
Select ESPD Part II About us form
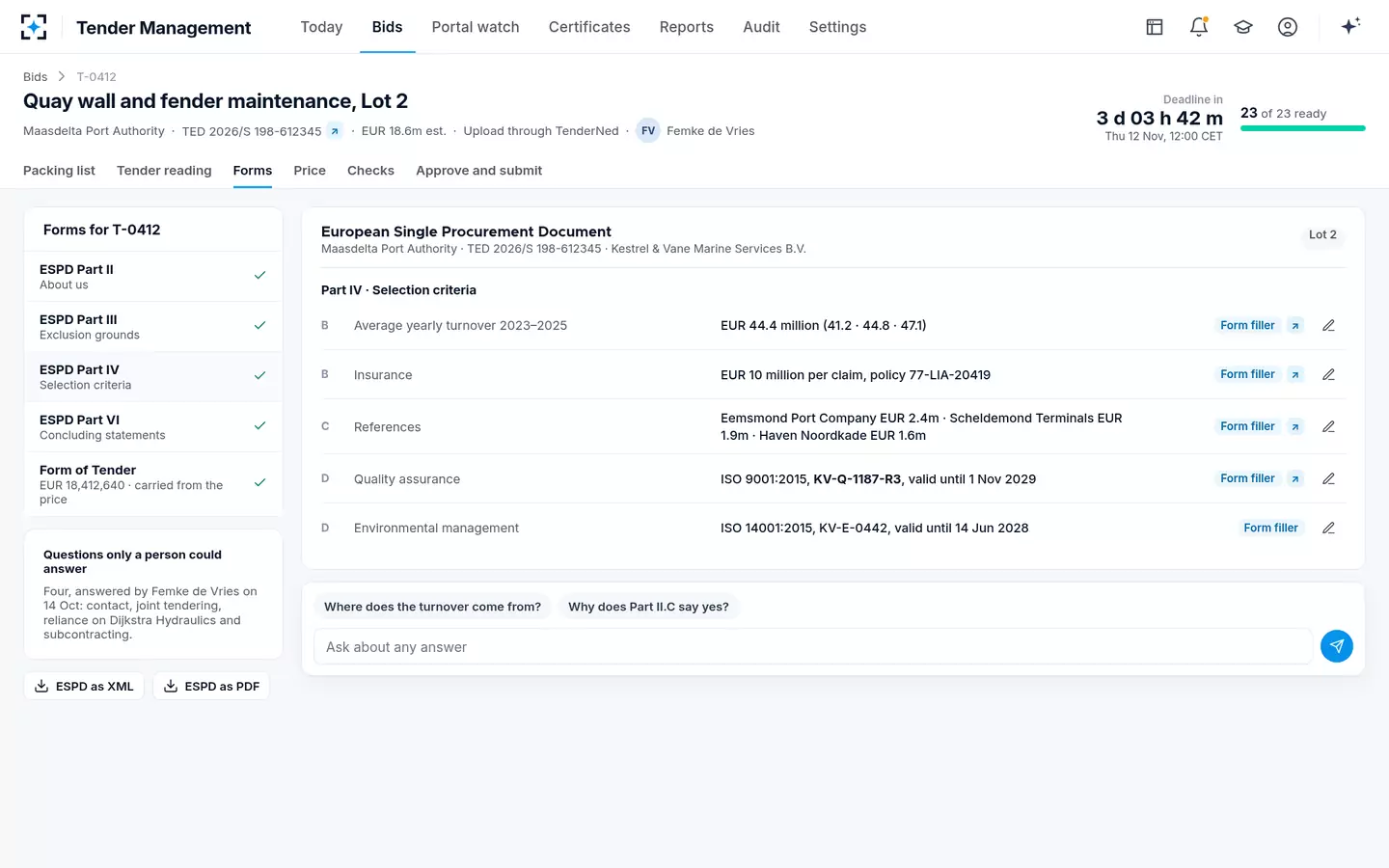click(153, 277)
